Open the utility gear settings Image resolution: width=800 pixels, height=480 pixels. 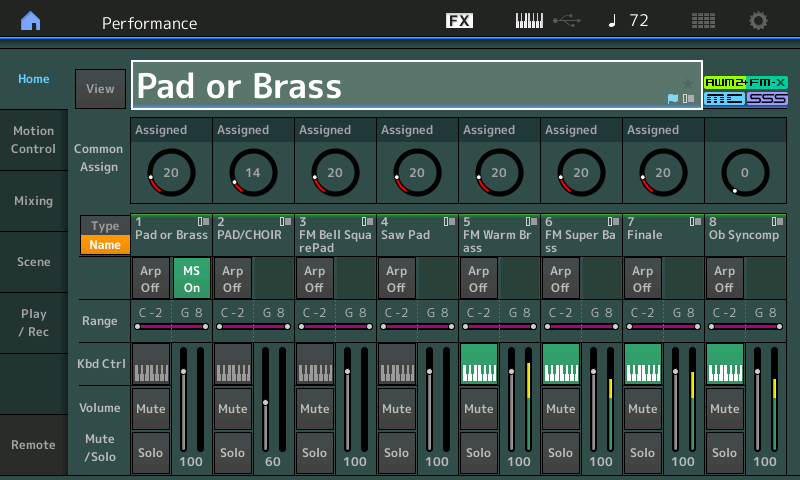coord(759,21)
